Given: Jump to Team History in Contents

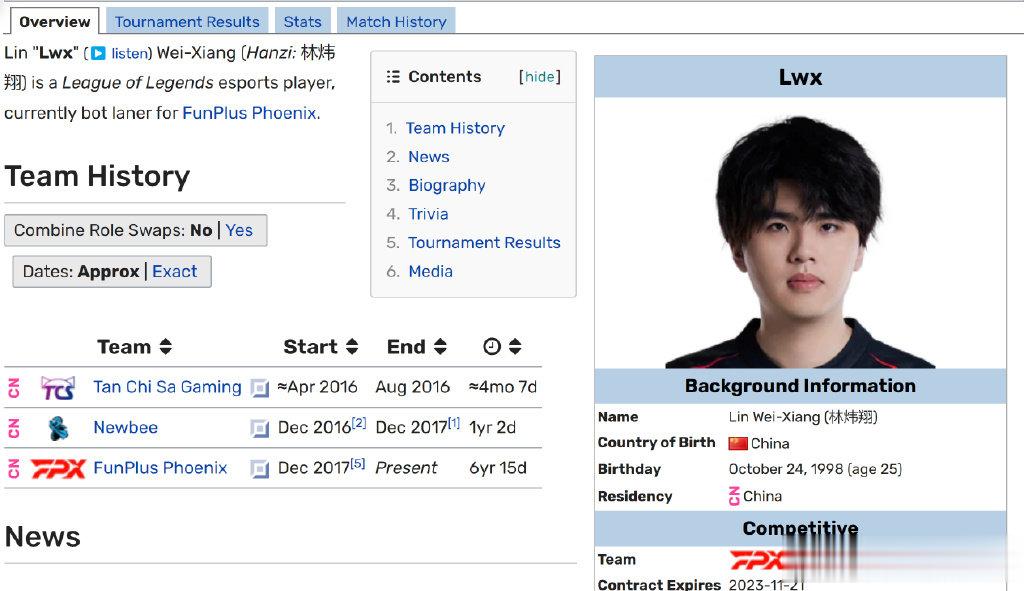Looking at the screenshot, I should [455, 128].
